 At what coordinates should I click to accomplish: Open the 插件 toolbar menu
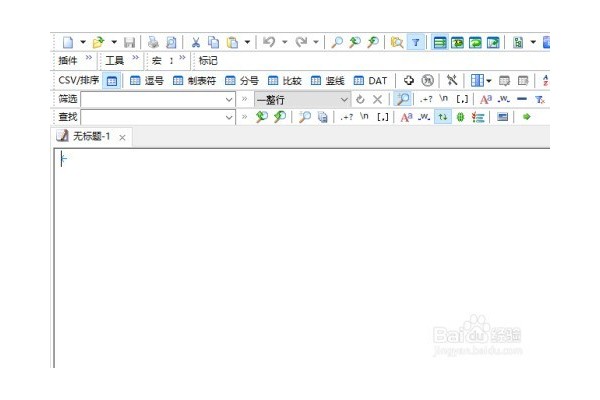pyautogui.click(x=68, y=60)
